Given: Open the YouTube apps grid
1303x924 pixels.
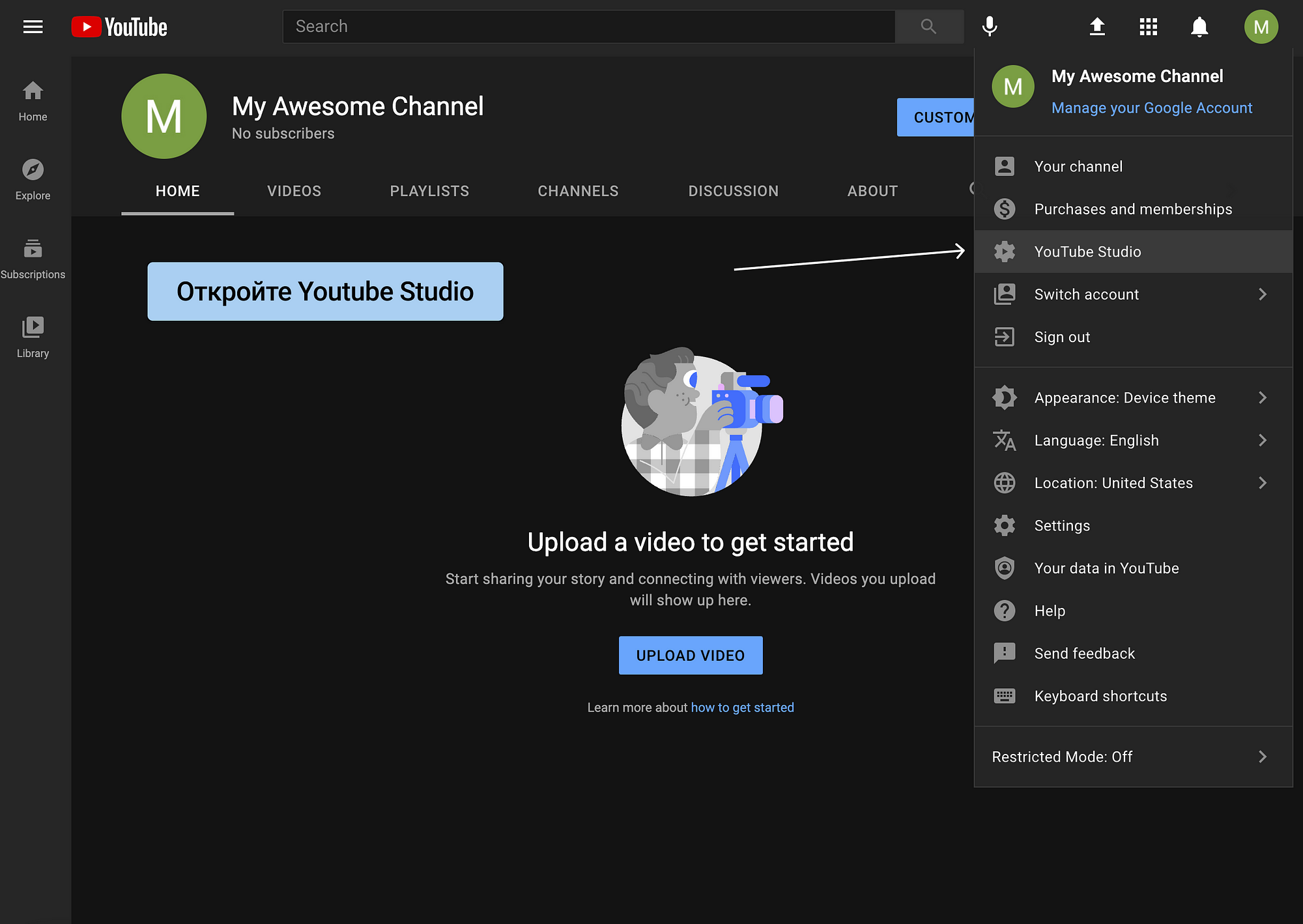Looking at the screenshot, I should coord(1148,27).
